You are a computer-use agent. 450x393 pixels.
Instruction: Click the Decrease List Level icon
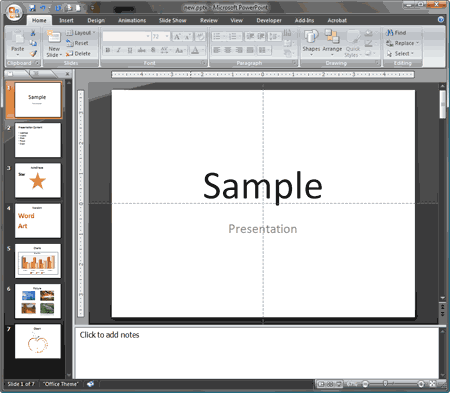[250, 36]
